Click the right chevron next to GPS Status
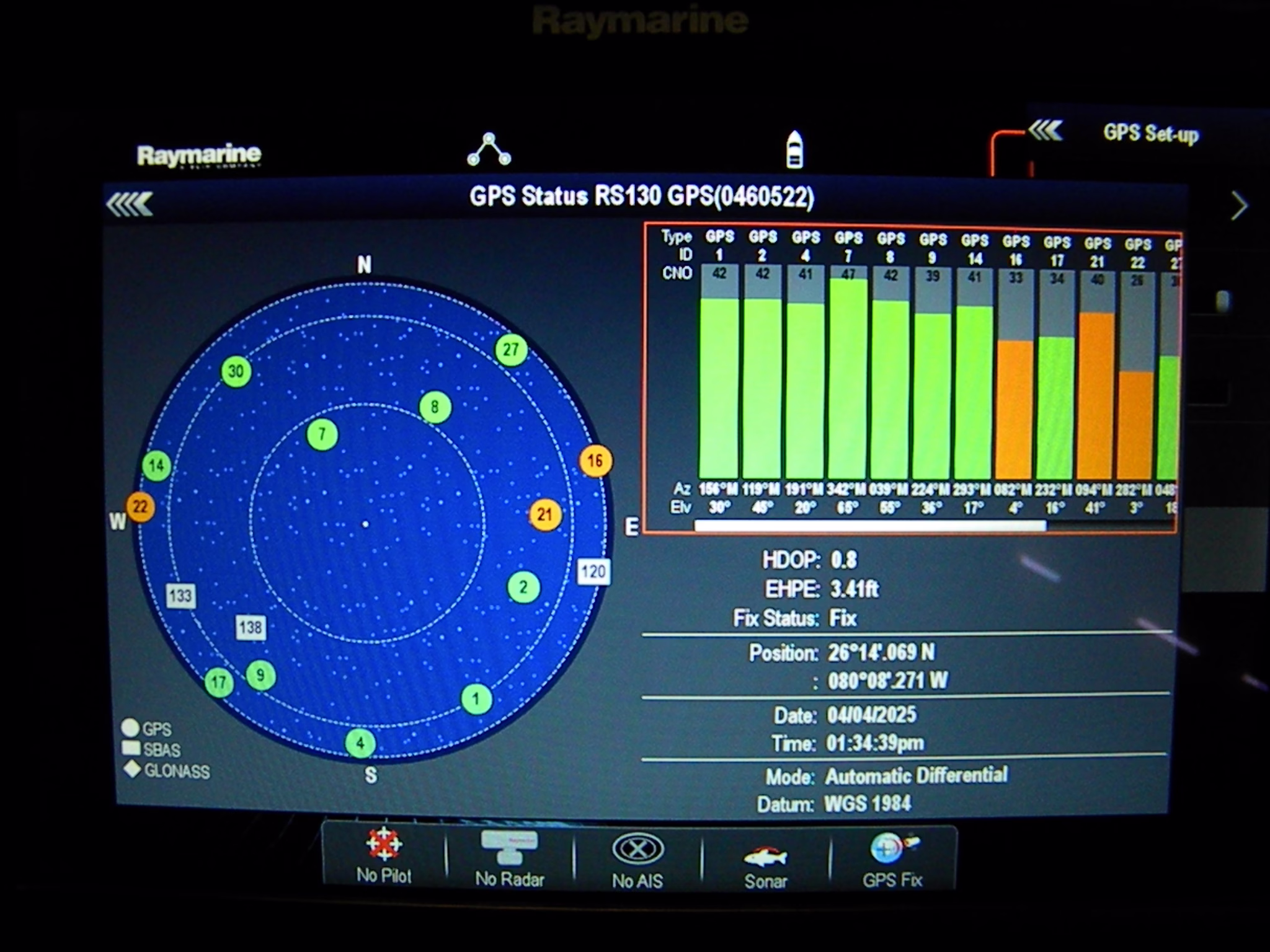 click(1239, 206)
